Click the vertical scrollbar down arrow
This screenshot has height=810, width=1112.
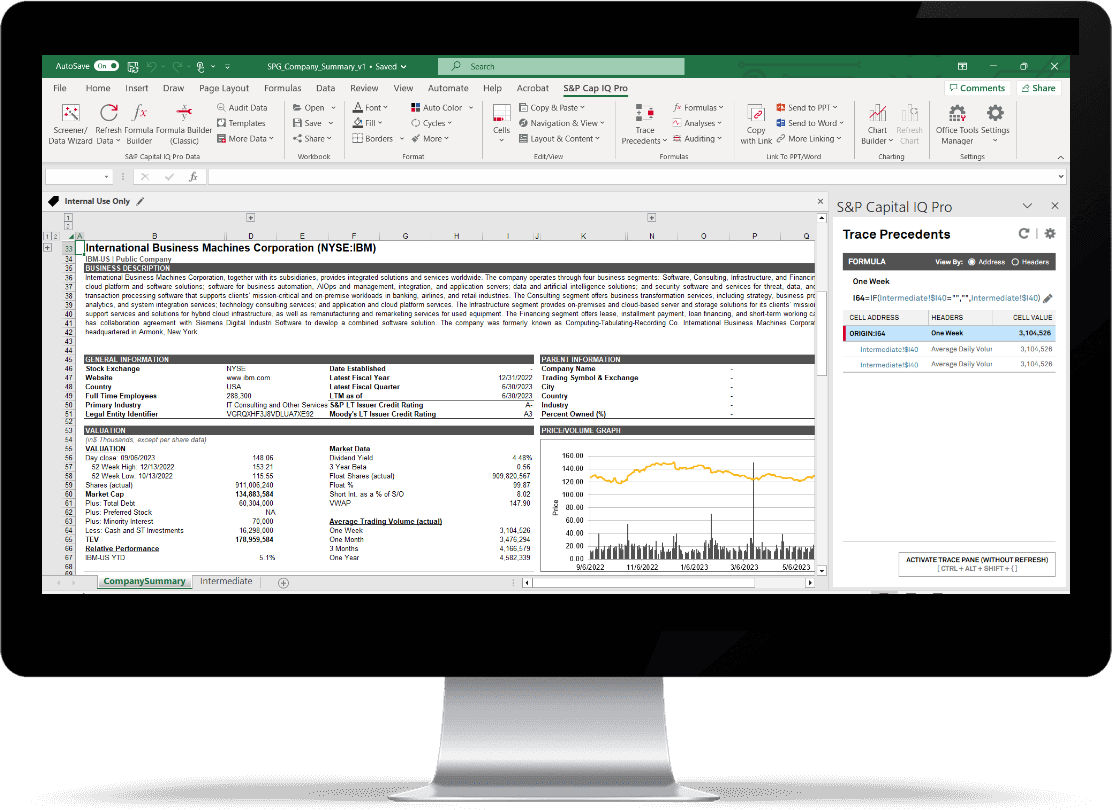click(x=821, y=570)
